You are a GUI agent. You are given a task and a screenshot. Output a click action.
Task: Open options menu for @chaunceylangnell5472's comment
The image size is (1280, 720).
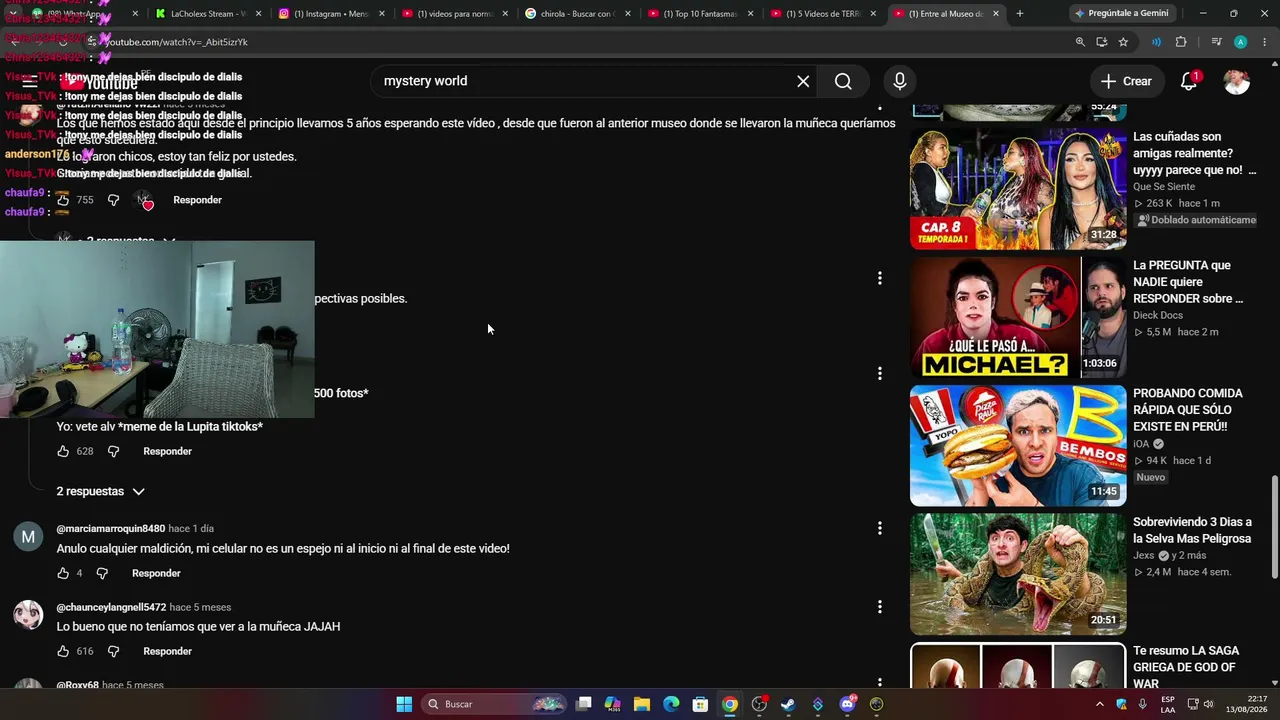(x=880, y=607)
